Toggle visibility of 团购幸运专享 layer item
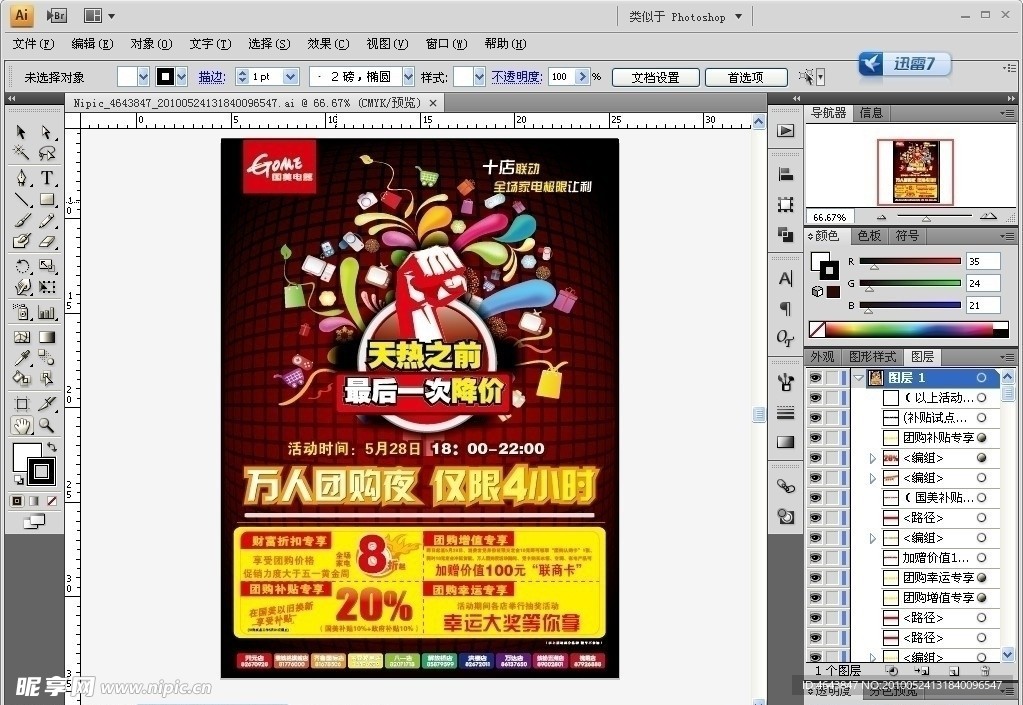 [816, 578]
